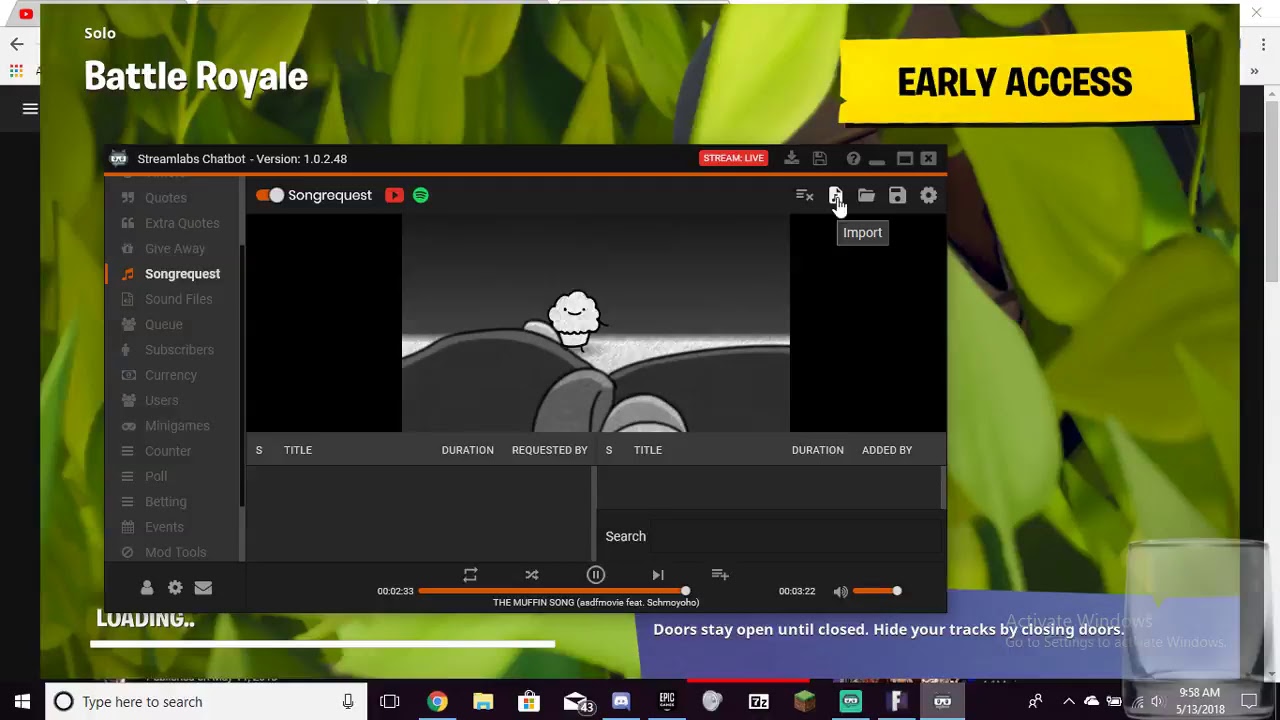This screenshot has width=1280, height=720.
Task: Open the Sound Files section
Action: tap(178, 299)
